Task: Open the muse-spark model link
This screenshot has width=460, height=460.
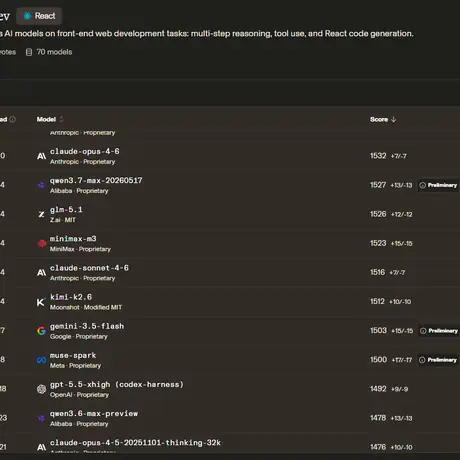Action: [73, 355]
